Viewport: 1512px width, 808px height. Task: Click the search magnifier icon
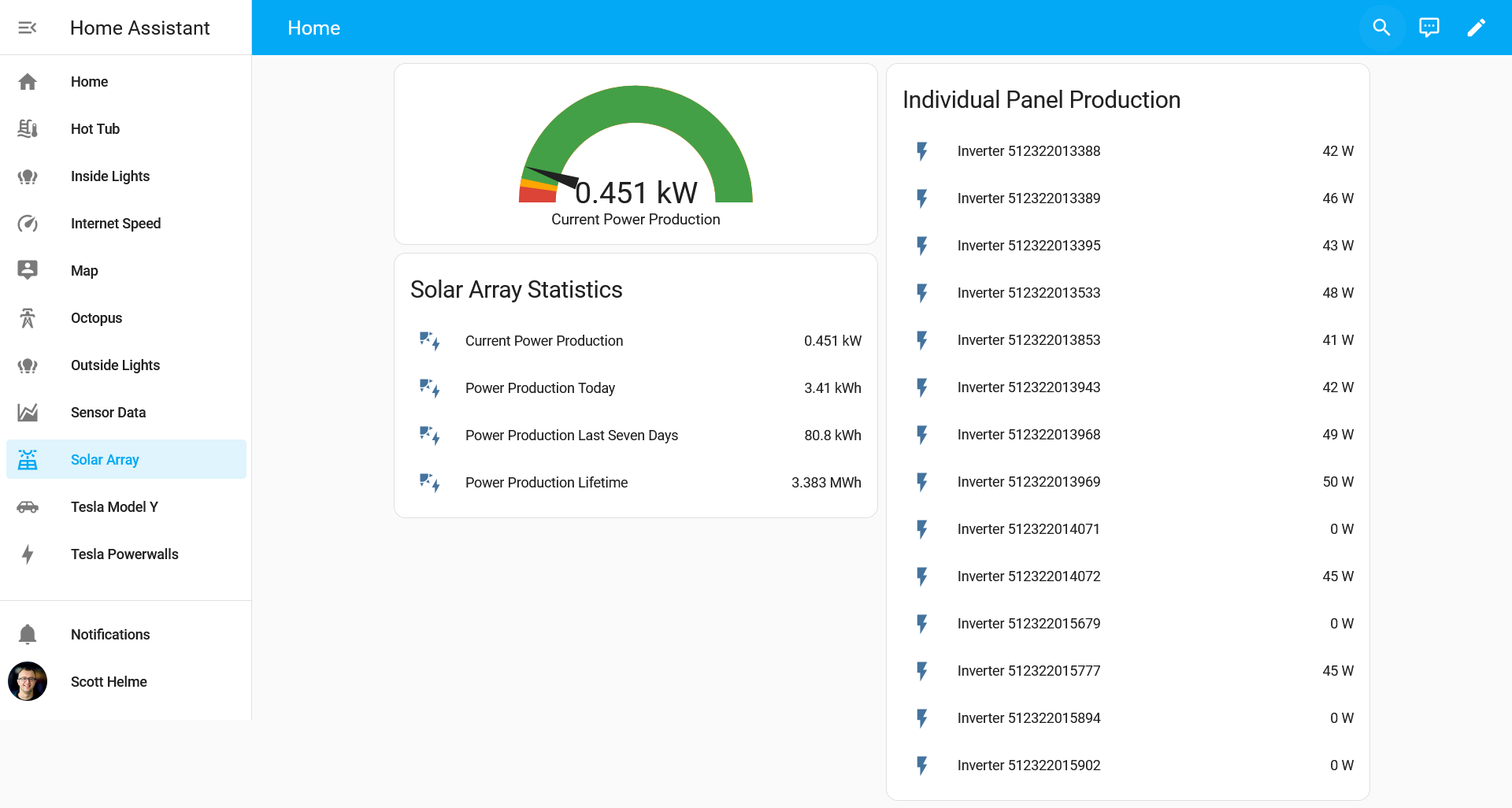[1381, 28]
